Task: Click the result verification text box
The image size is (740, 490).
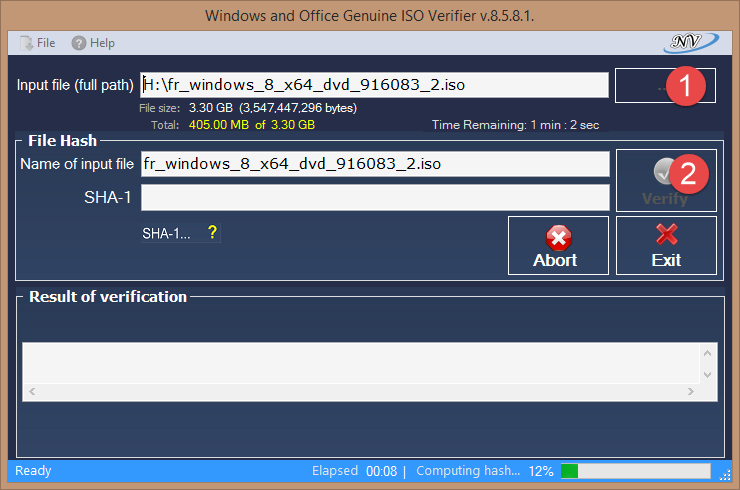Action: 361,363
